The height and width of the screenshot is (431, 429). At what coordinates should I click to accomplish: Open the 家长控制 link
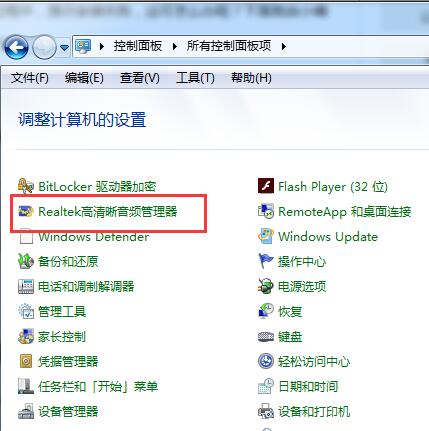[62, 337]
